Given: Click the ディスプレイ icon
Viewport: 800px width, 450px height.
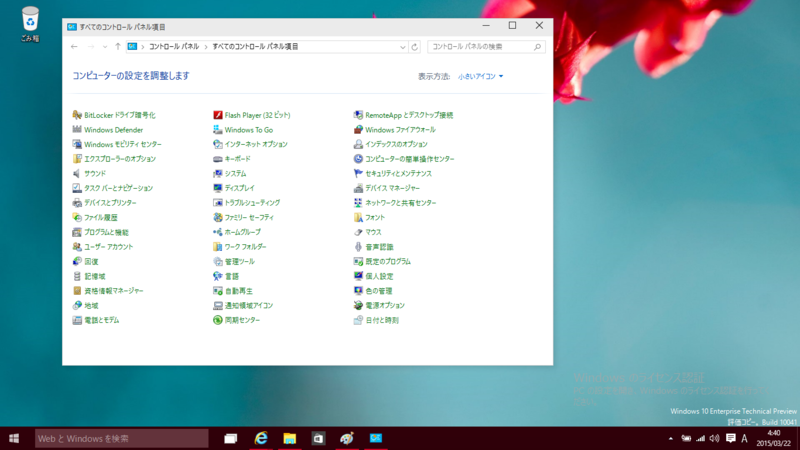Looking at the screenshot, I should (x=218, y=188).
